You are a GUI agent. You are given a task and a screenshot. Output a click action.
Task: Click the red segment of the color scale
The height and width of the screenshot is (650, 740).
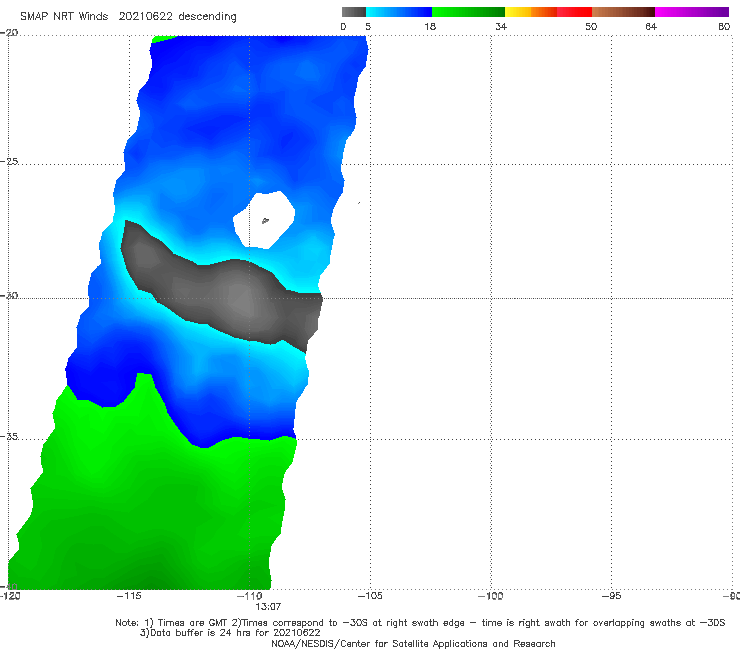(574, 12)
